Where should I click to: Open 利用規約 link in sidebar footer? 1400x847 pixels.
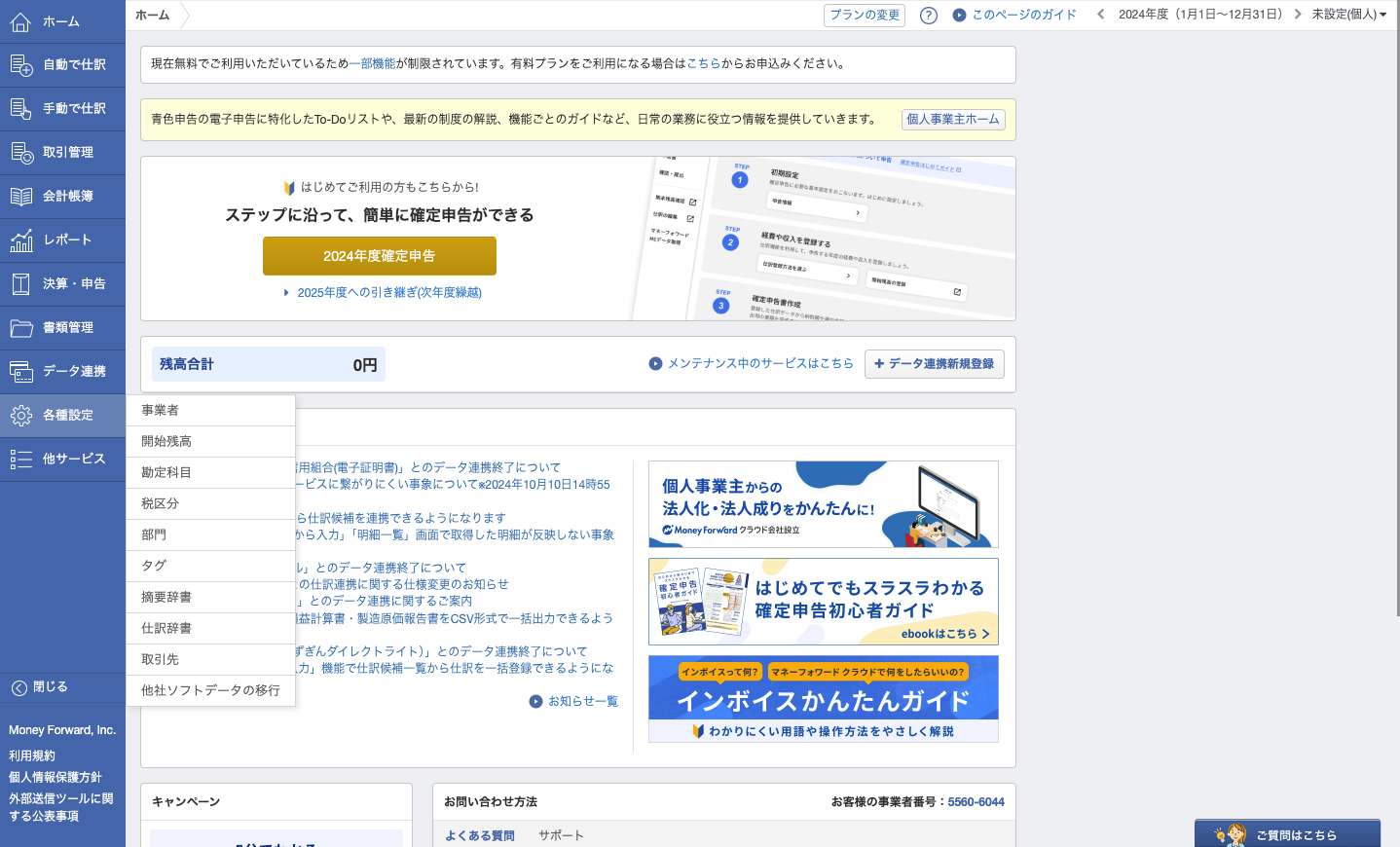(32, 756)
